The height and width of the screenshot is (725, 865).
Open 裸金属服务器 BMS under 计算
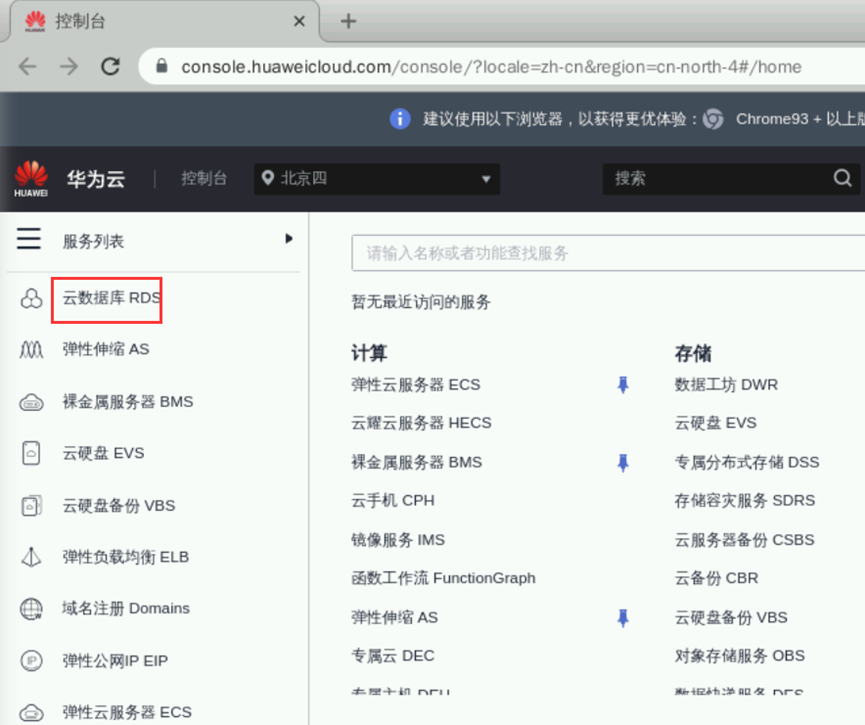pyautogui.click(x=417, y=462)
